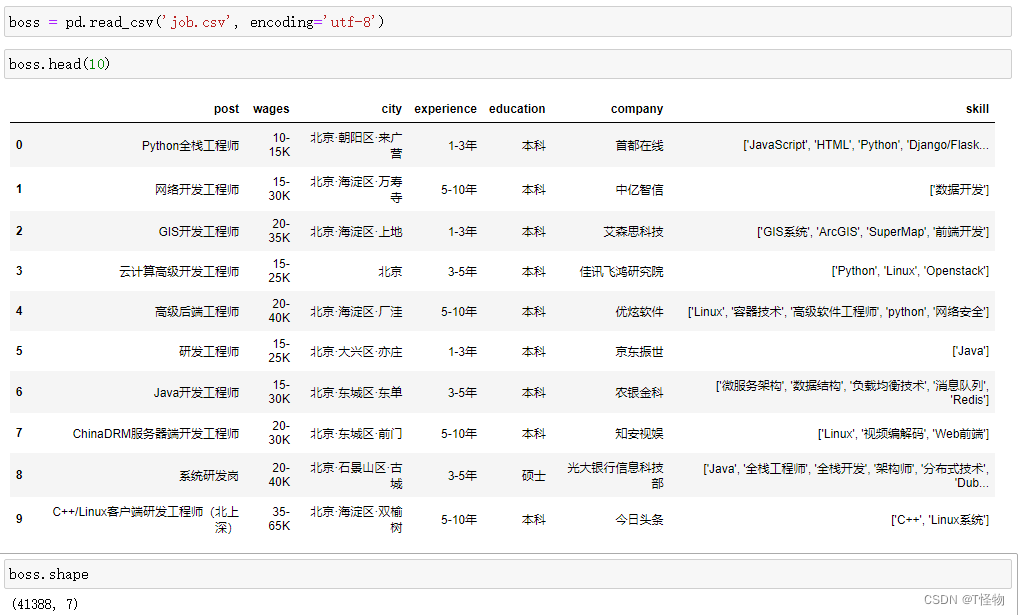Select the post cell '云计算高级开发工程师'
The width and height of the screenshot is (1019, 615).
[x=179, y=272]
